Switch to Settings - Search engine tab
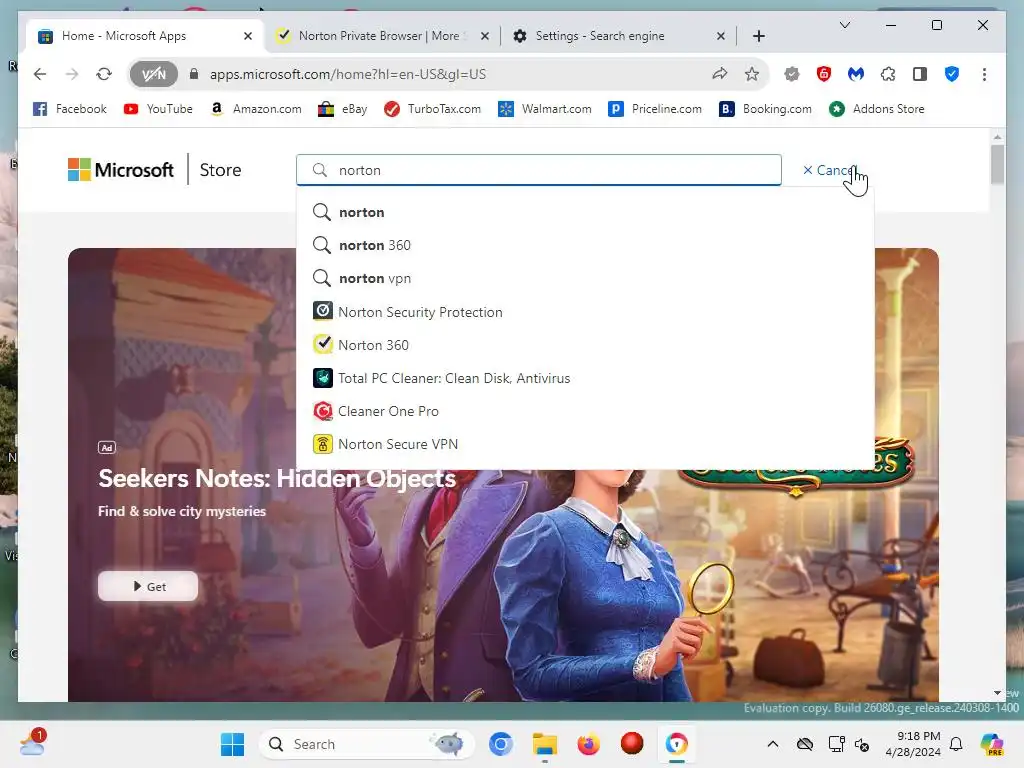Image resolution: width=1024 pixels, height=768 pixels. (618, 36)
